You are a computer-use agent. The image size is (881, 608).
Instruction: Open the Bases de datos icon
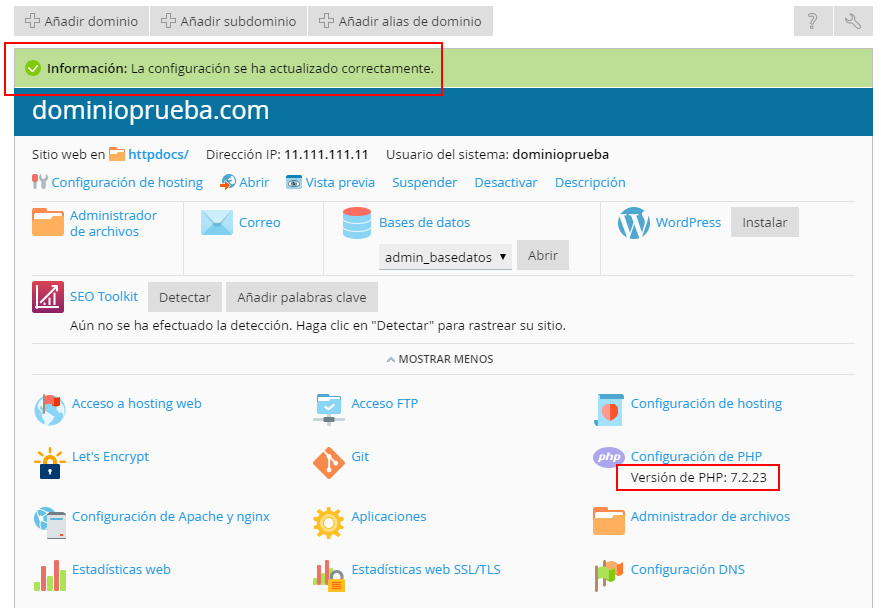(x=357, y=223)
